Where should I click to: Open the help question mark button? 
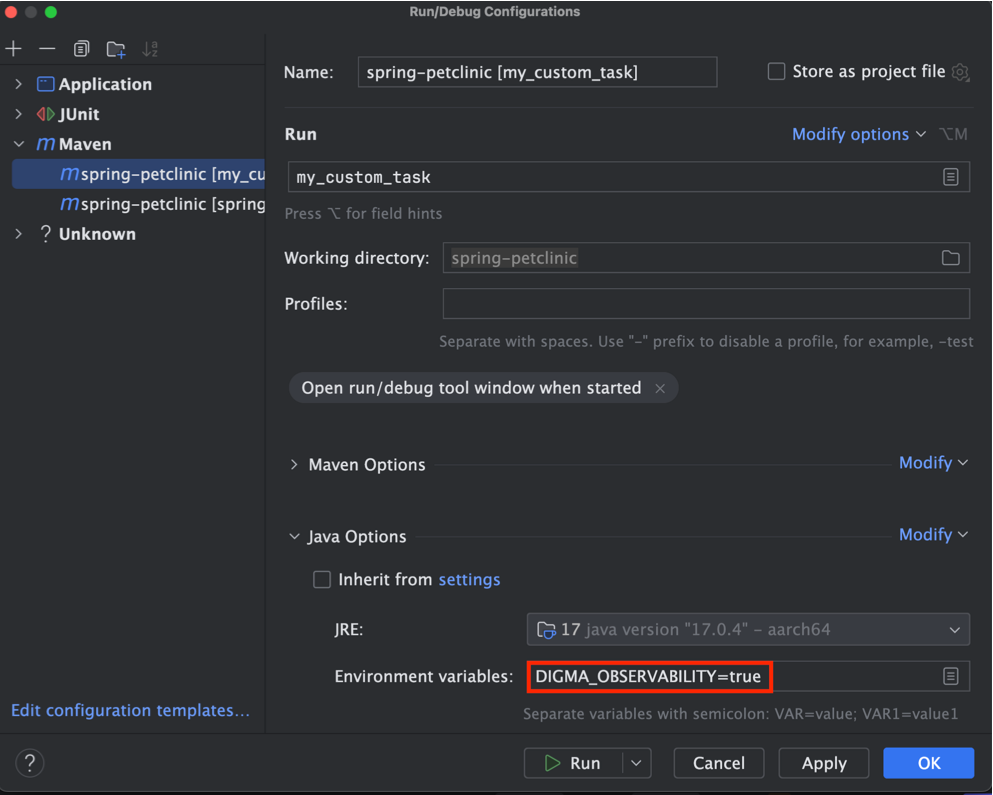tap(30, 763)
